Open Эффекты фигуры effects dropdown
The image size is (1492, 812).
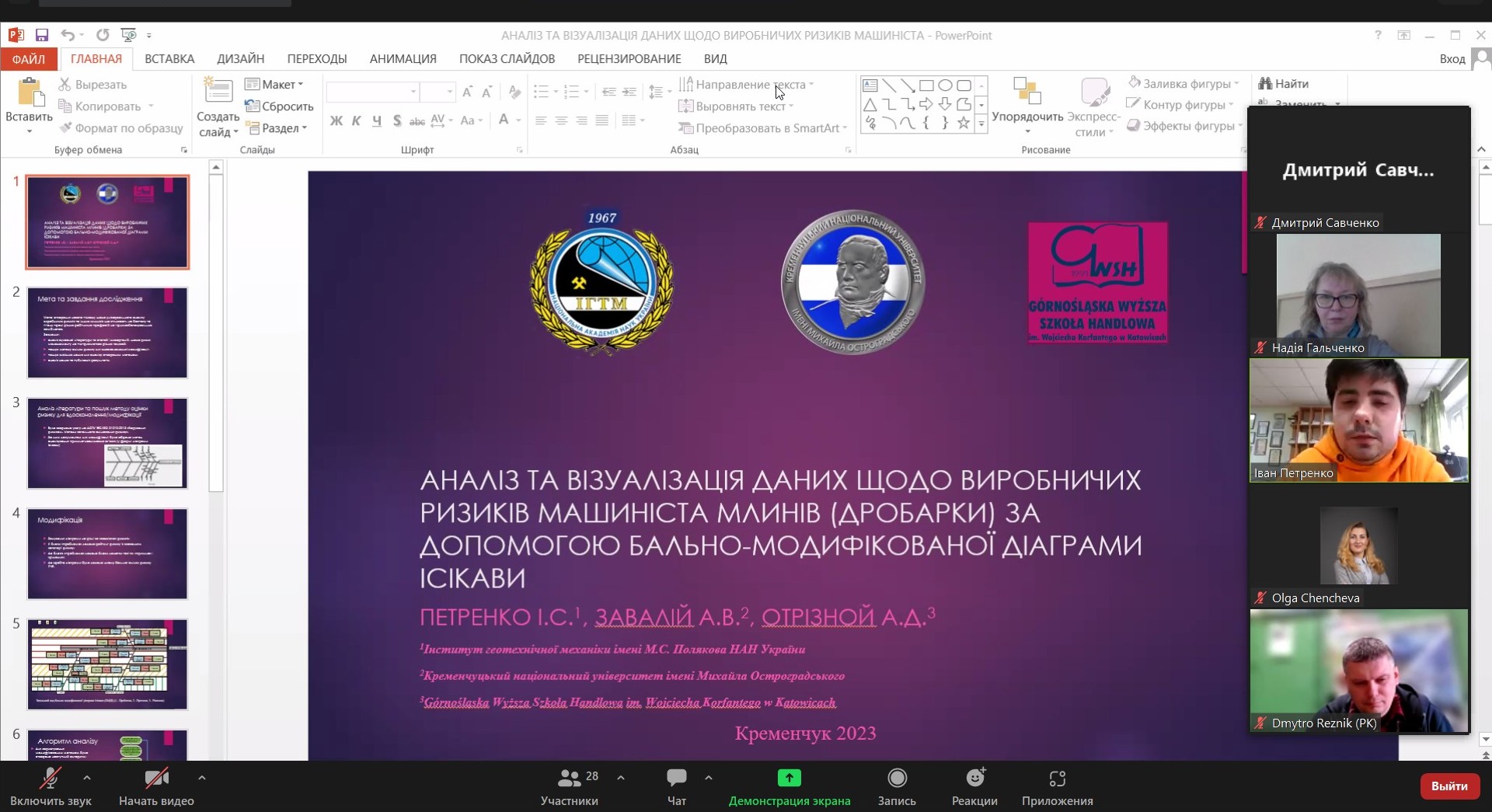coord(1184,126)
